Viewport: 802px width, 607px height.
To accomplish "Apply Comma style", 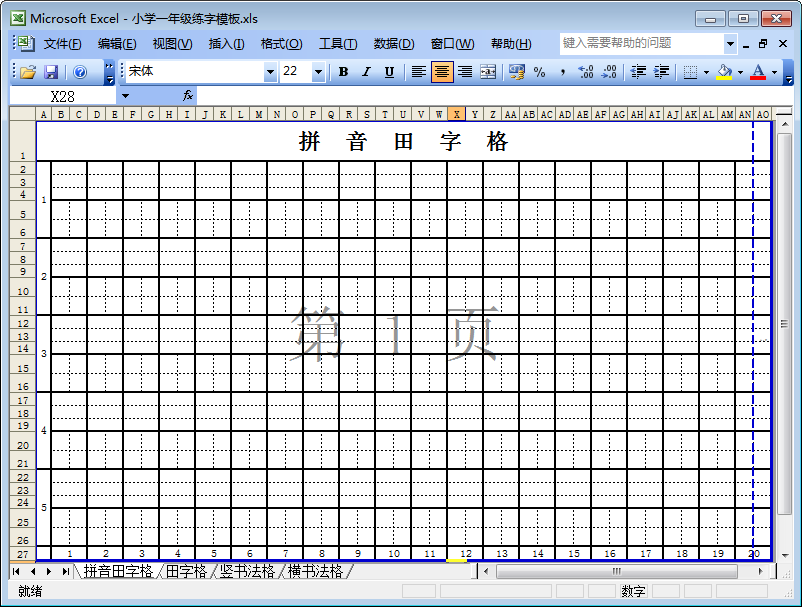I will [x=563, y=72].
